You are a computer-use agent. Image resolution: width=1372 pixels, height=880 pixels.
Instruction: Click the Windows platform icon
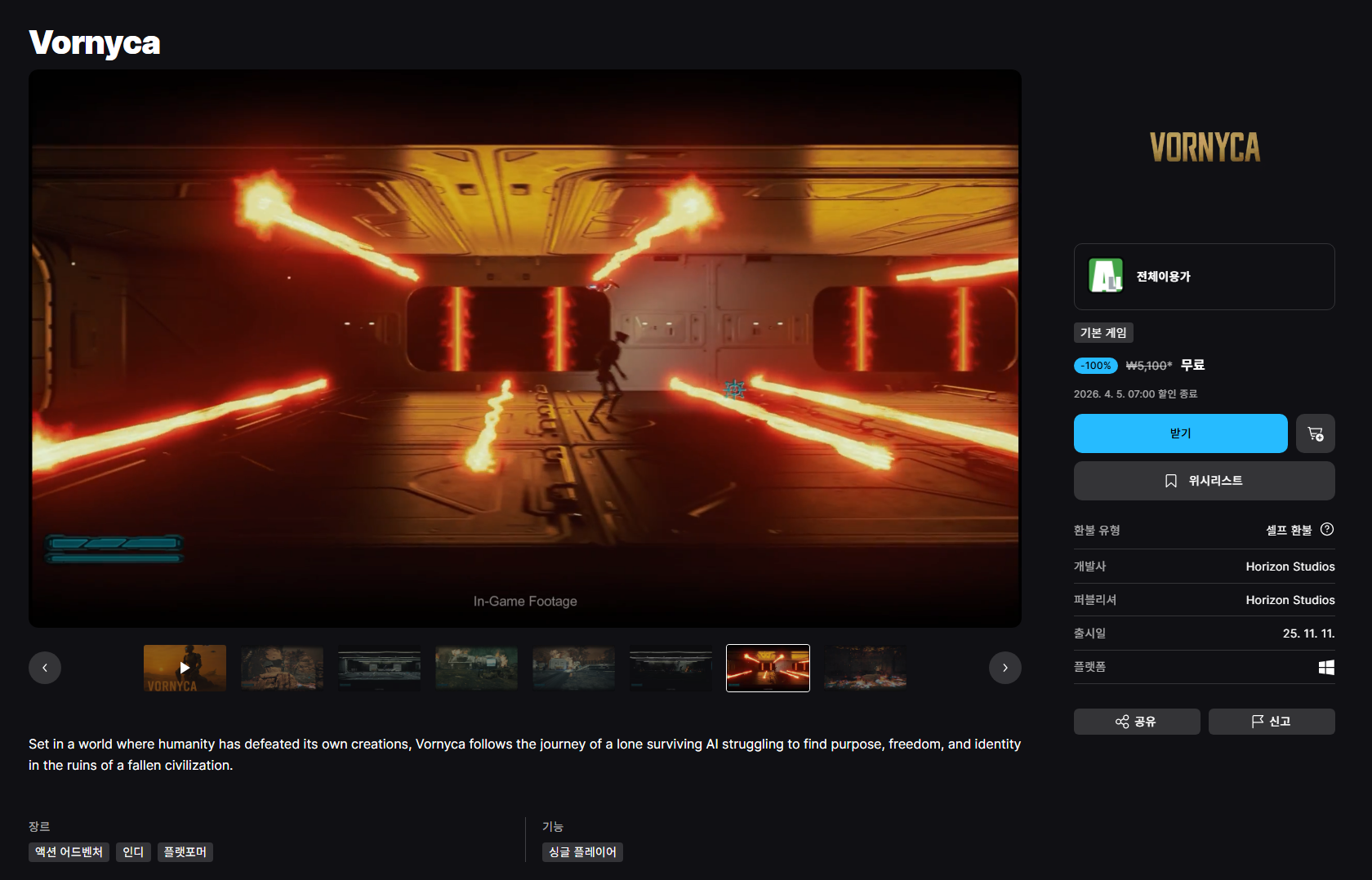pyautogui.click(x=1326, y=667)
